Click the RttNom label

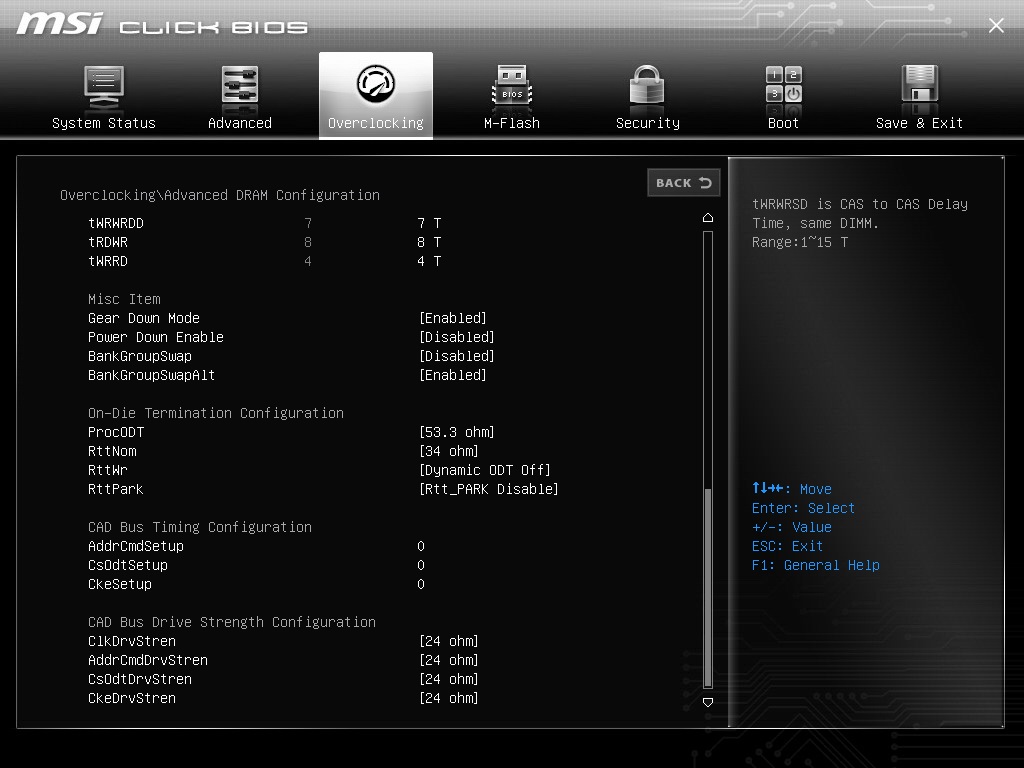pyautogui.click(x=112, y=451)
